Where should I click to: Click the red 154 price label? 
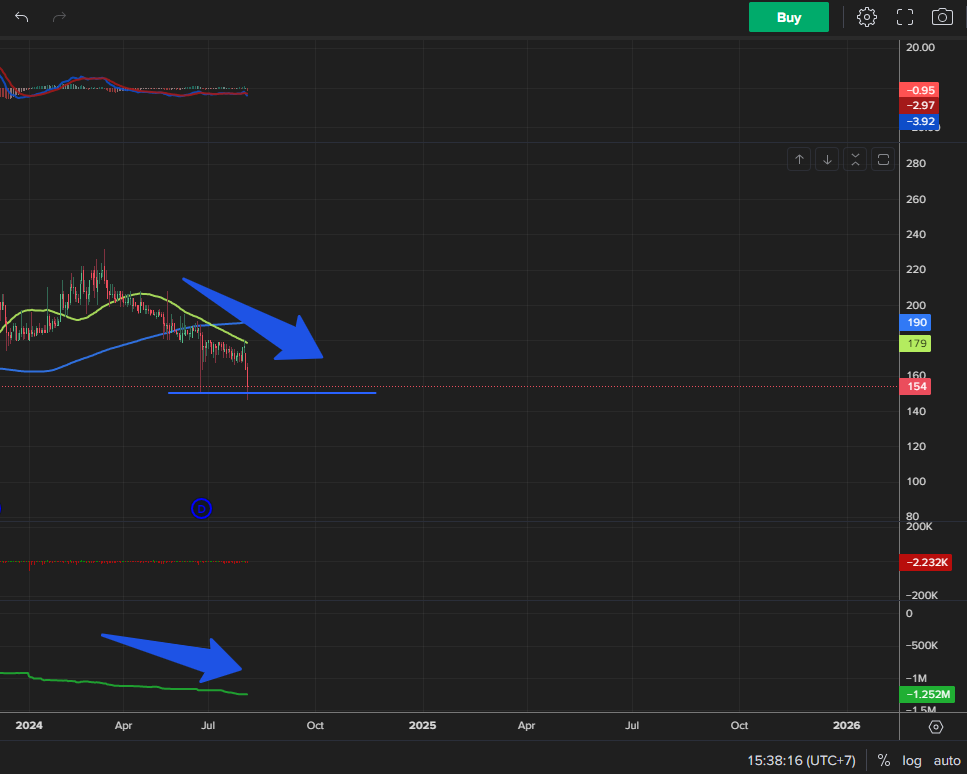(x=915, y=386)
